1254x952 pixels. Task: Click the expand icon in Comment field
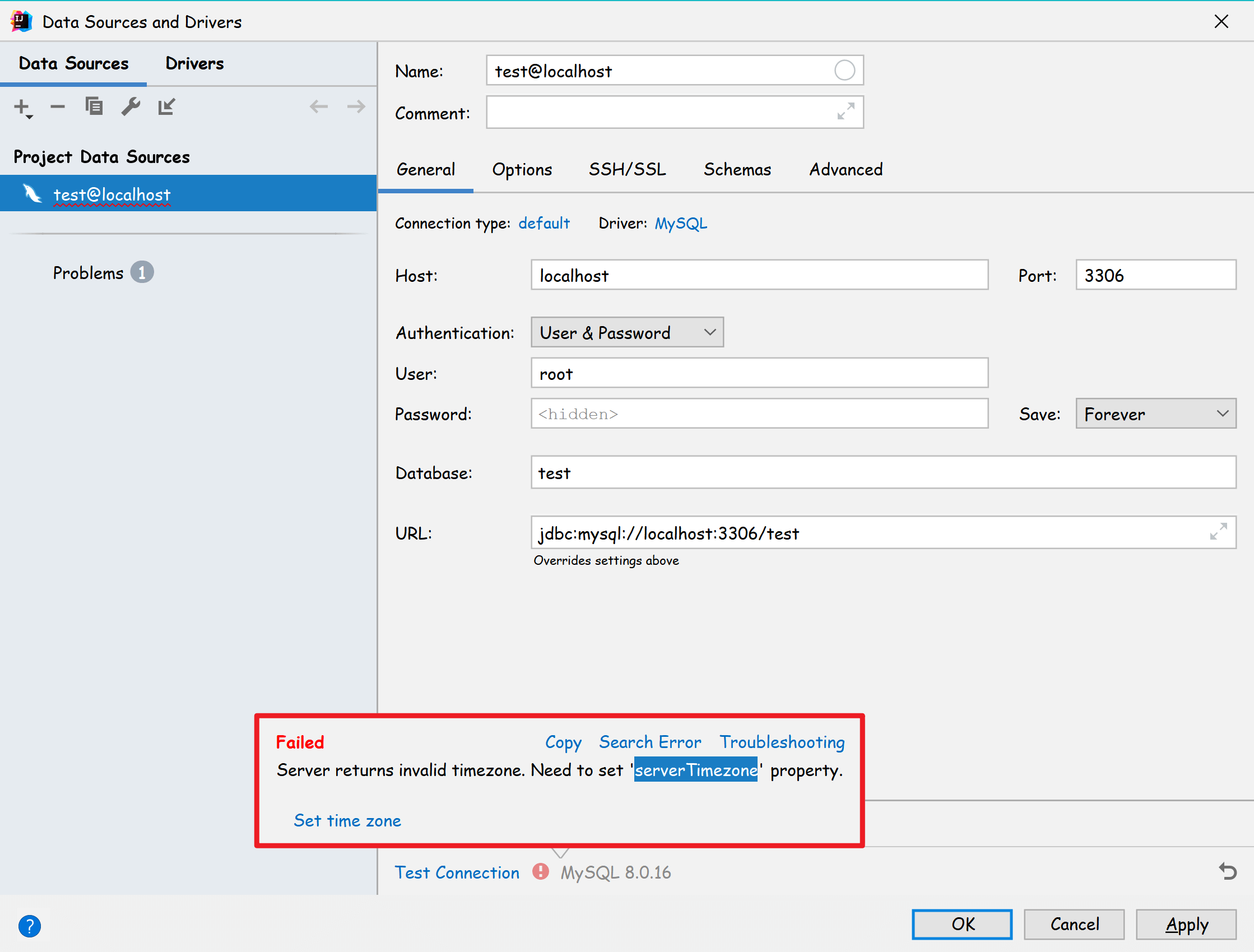846,112
